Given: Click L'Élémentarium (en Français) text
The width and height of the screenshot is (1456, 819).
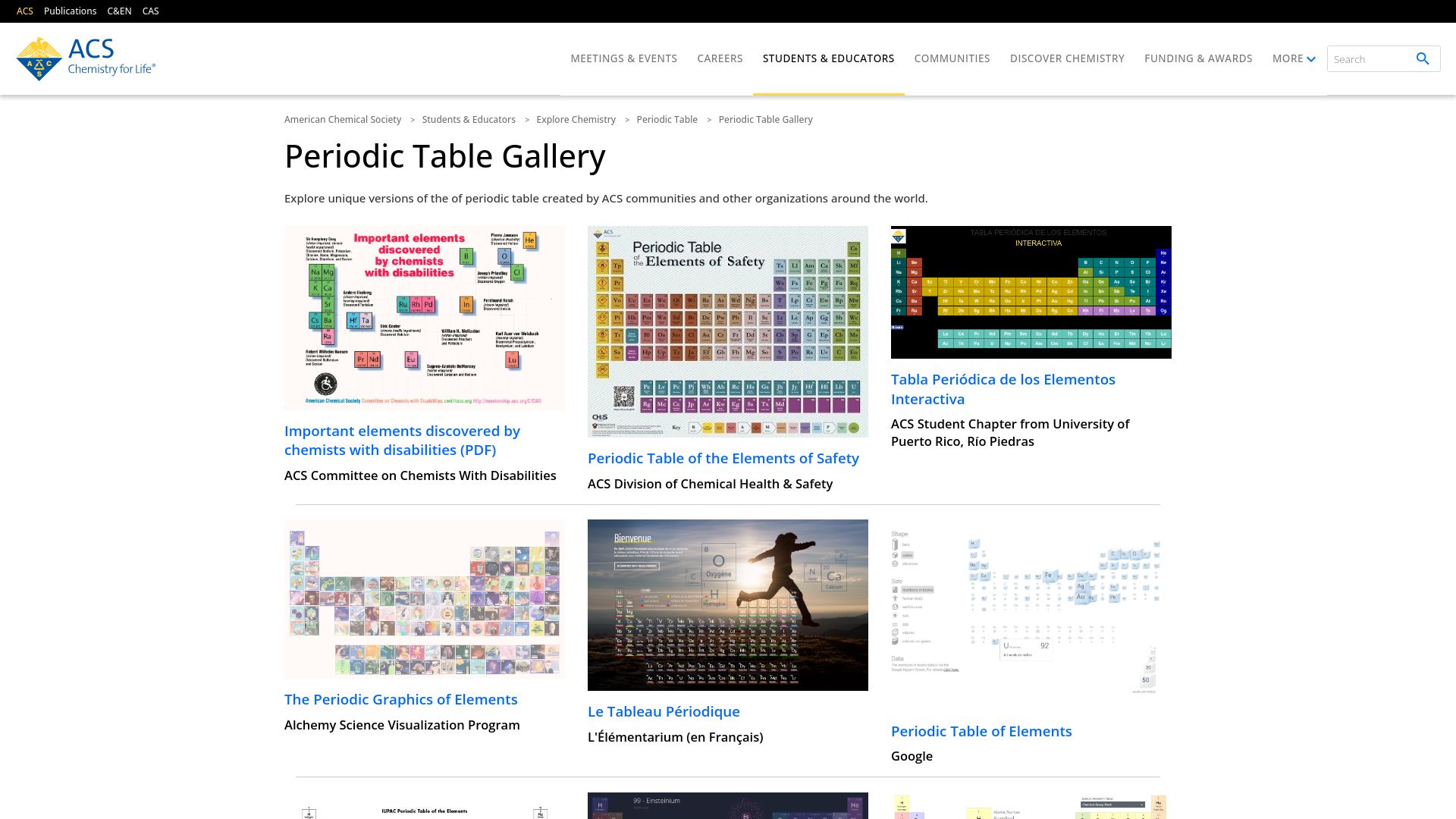Looking at the screenshot, I should click(675, 737).
